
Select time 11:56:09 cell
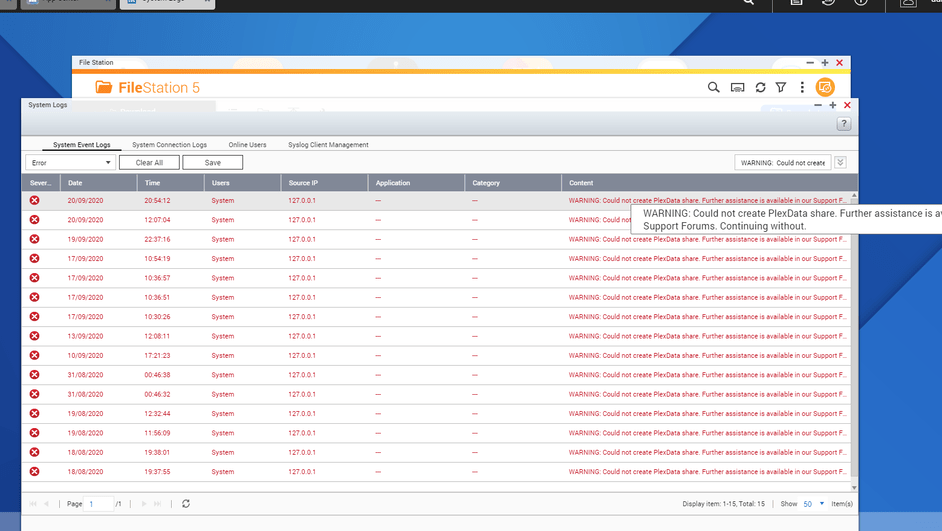coord(157,433)
